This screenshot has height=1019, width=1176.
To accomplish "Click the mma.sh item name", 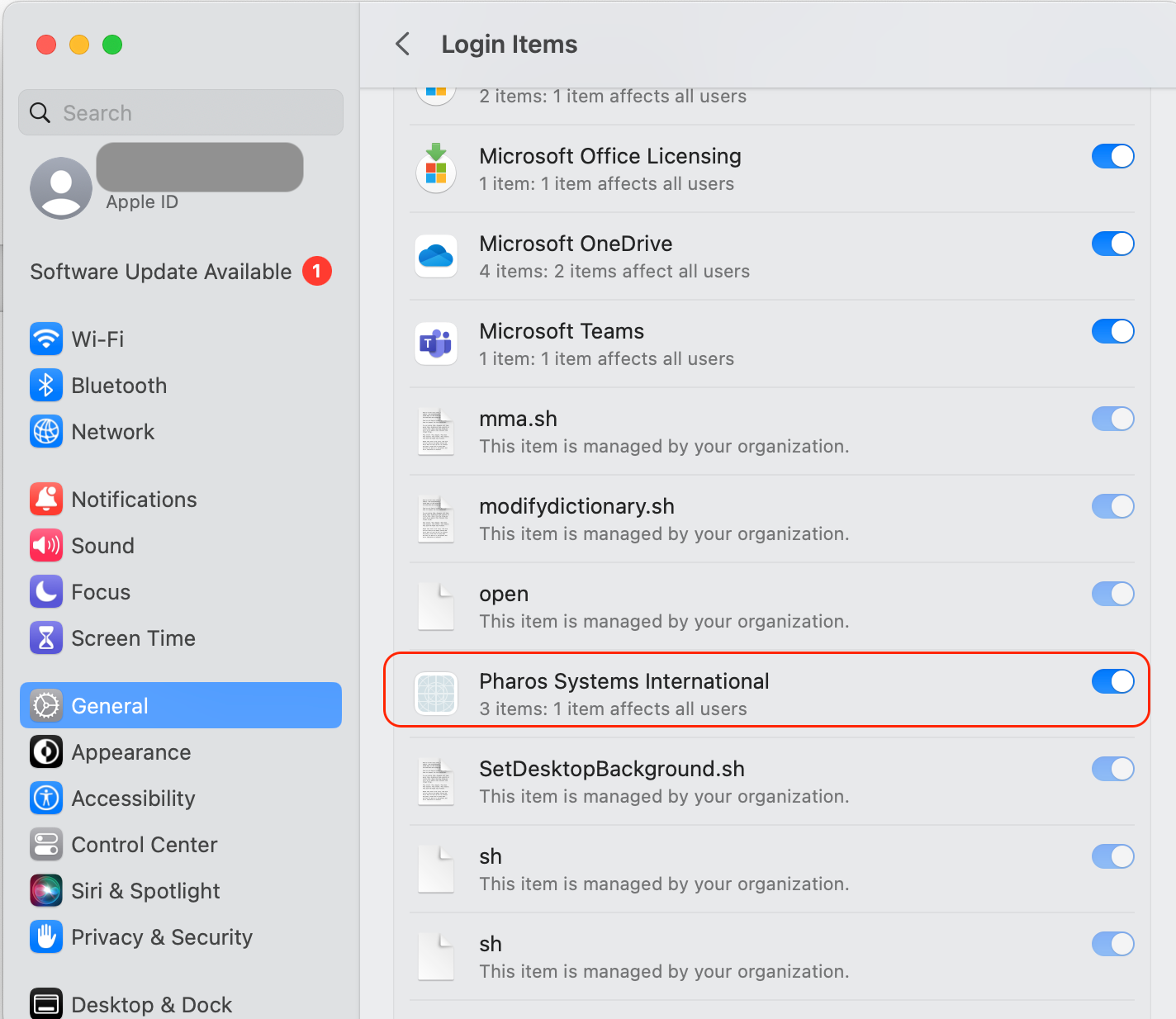I will coord(518,419).
